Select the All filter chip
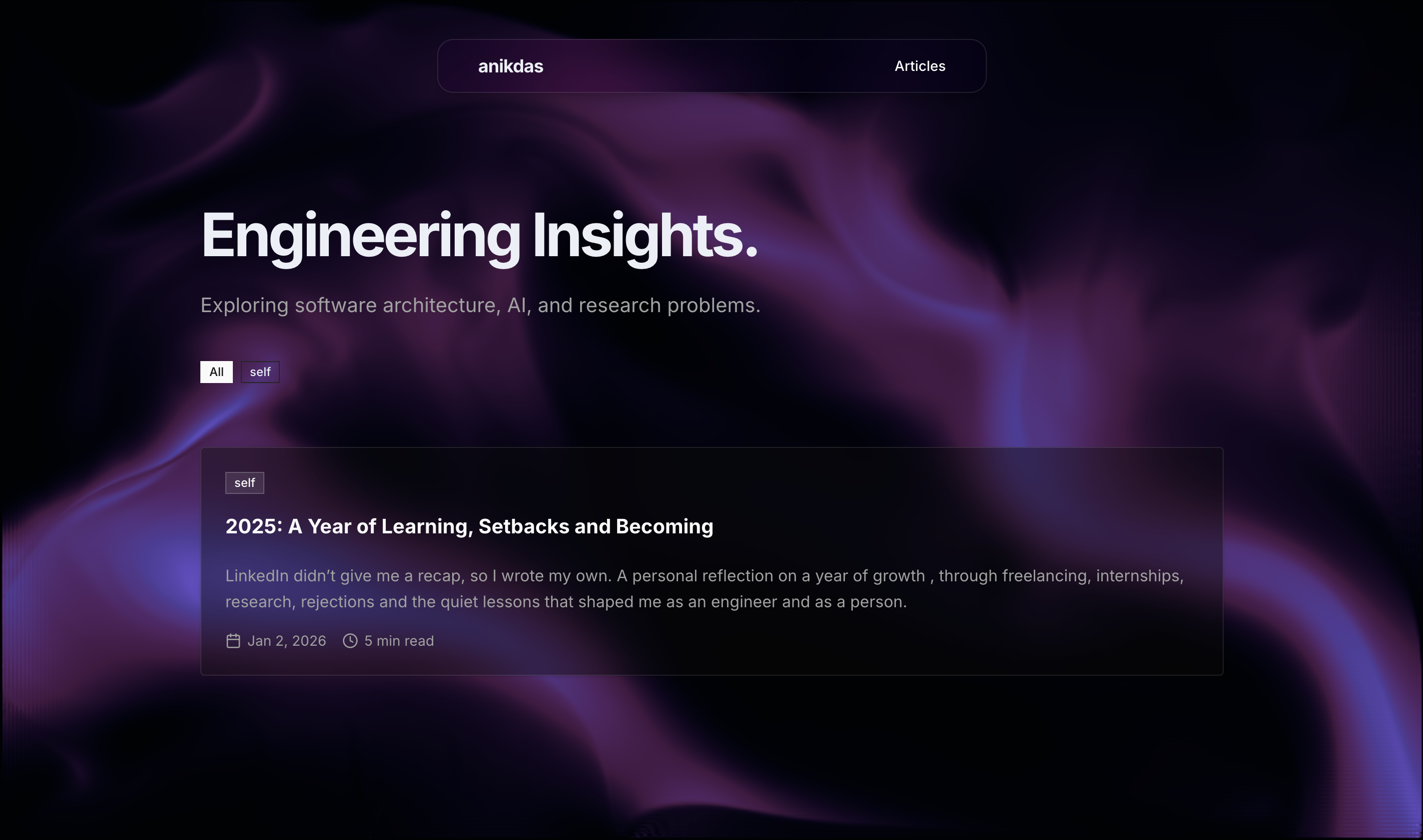Image resolution: width=1423 pixels, height=840 pixels. click(216, 372)
